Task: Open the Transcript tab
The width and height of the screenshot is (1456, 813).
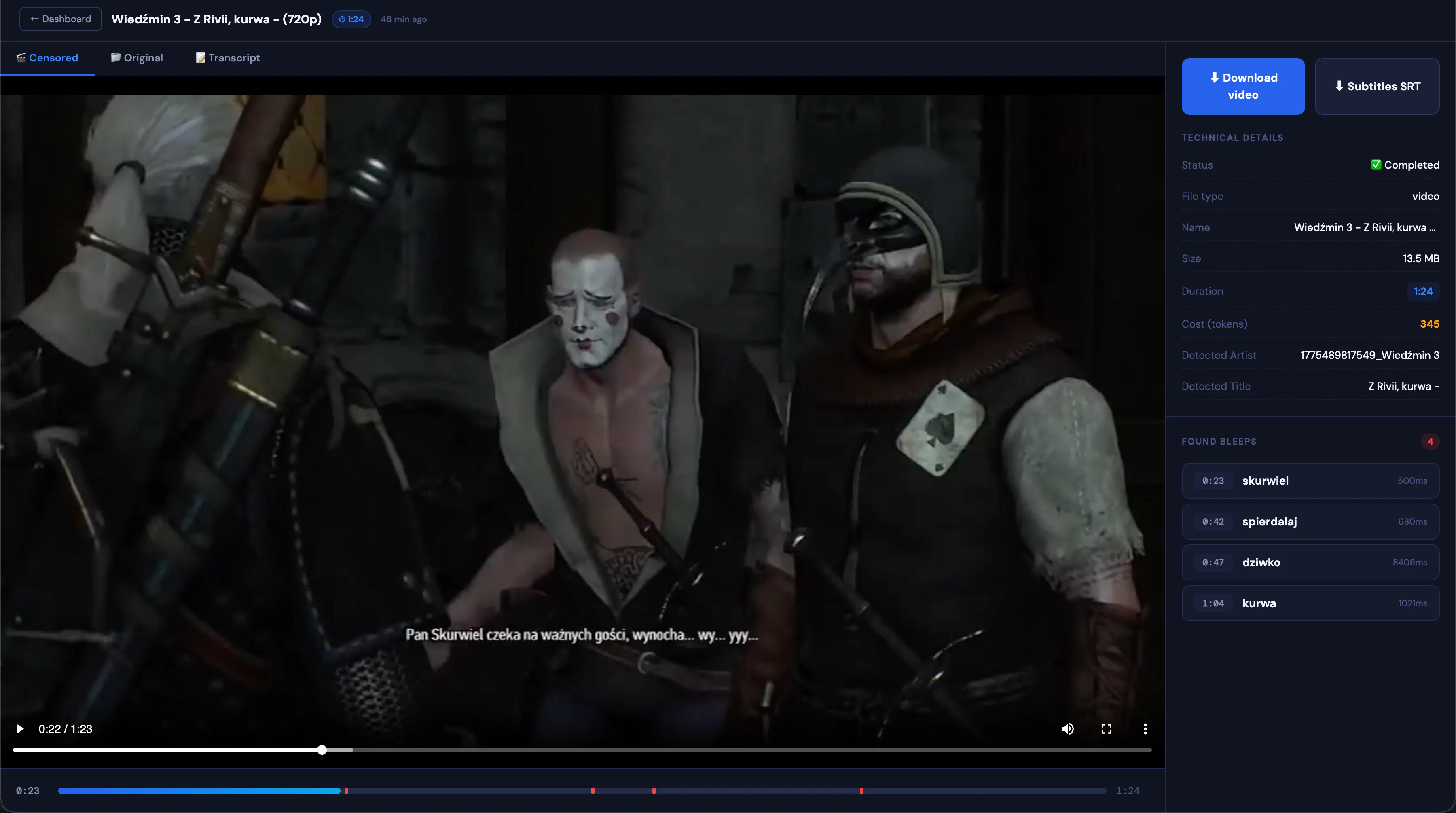Action: tap(228, 58)
